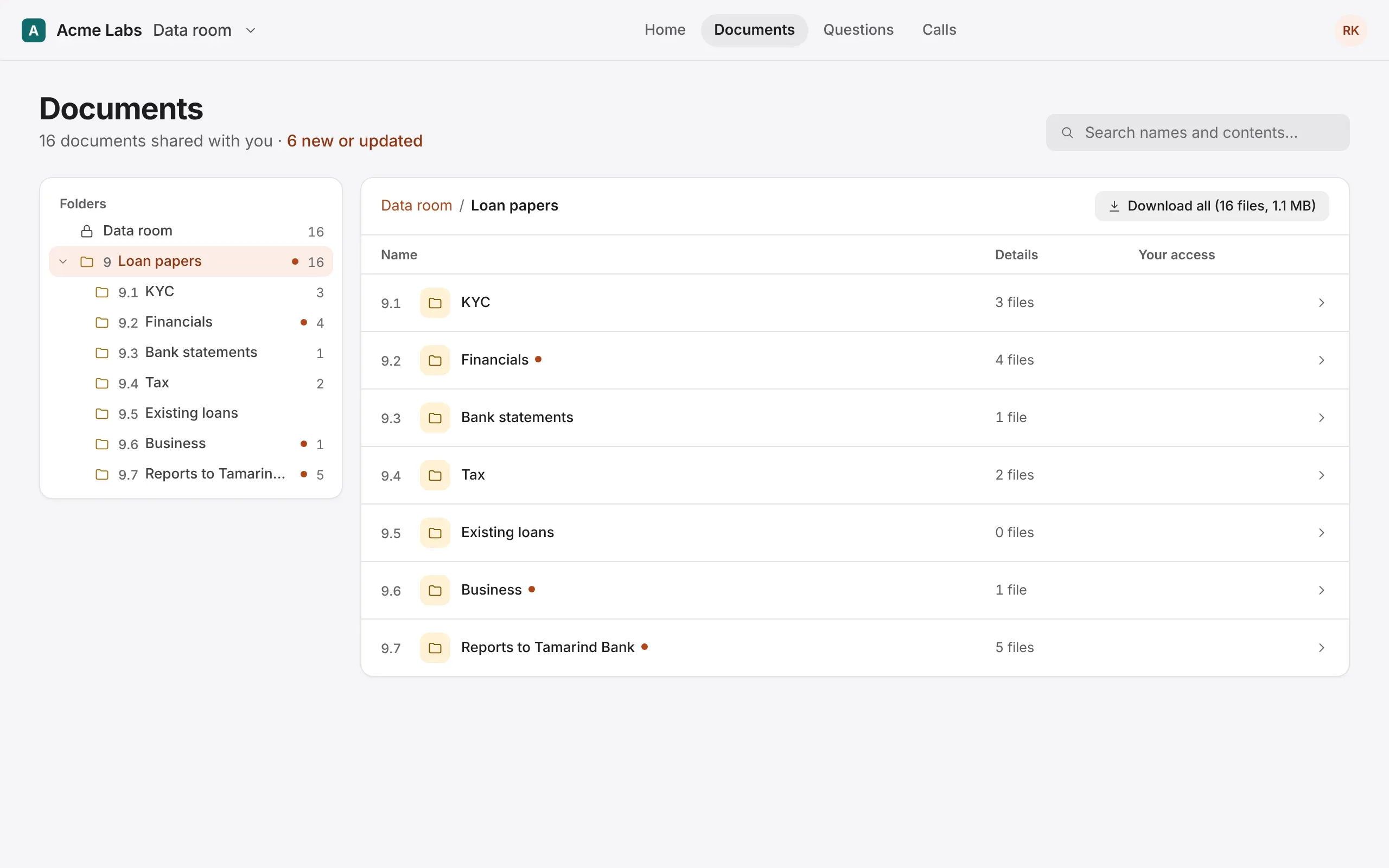Click the Bank statements folder icon in table
1389x868 pixels.
coord(435,417)
